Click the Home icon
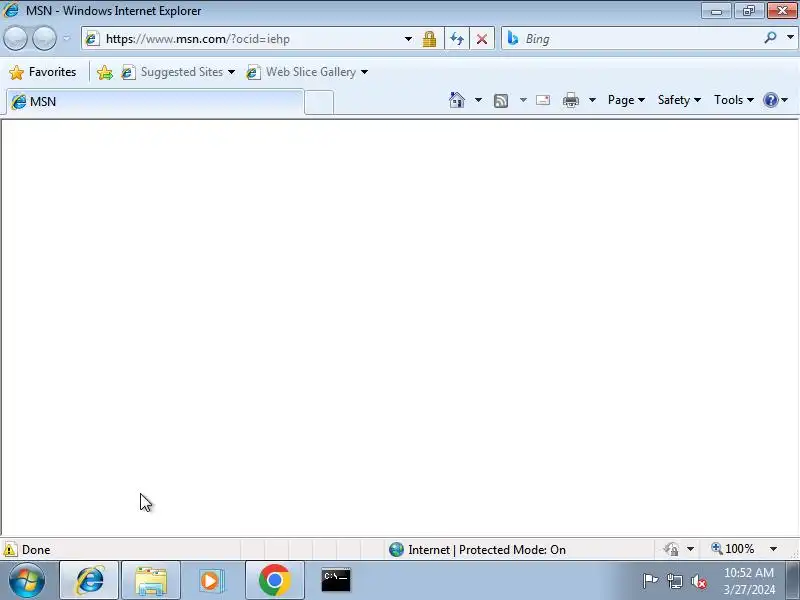 (x=457, y=100)
